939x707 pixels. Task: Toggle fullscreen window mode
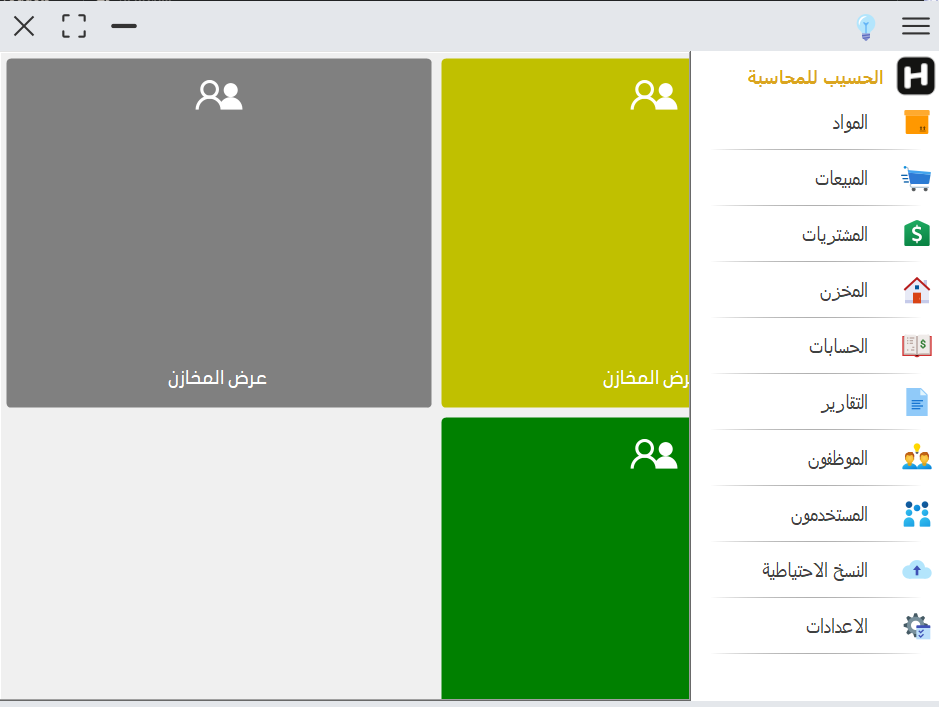click(74, 26)
